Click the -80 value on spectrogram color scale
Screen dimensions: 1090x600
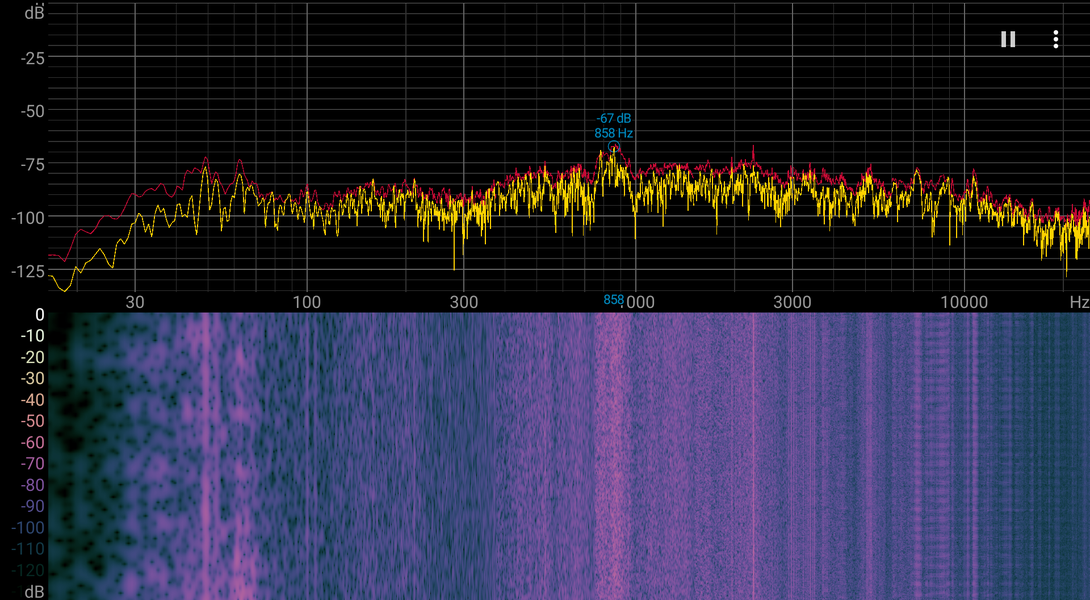(x=32, y=485)
